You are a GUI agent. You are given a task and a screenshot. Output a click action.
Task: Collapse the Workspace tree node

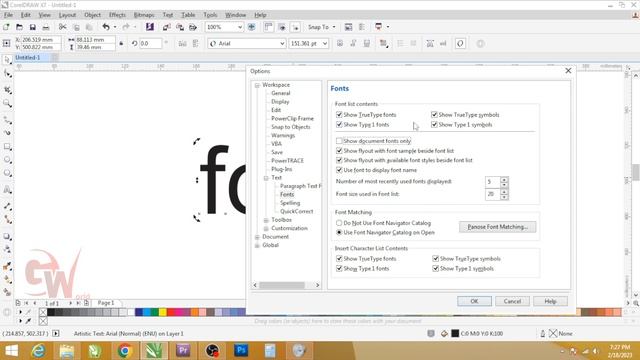pos(257,85)
